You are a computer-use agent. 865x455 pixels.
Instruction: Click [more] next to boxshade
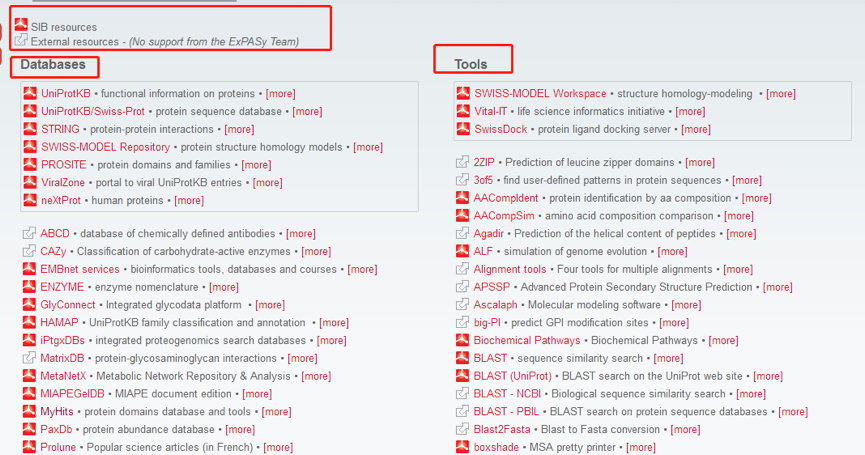(641, 447)
